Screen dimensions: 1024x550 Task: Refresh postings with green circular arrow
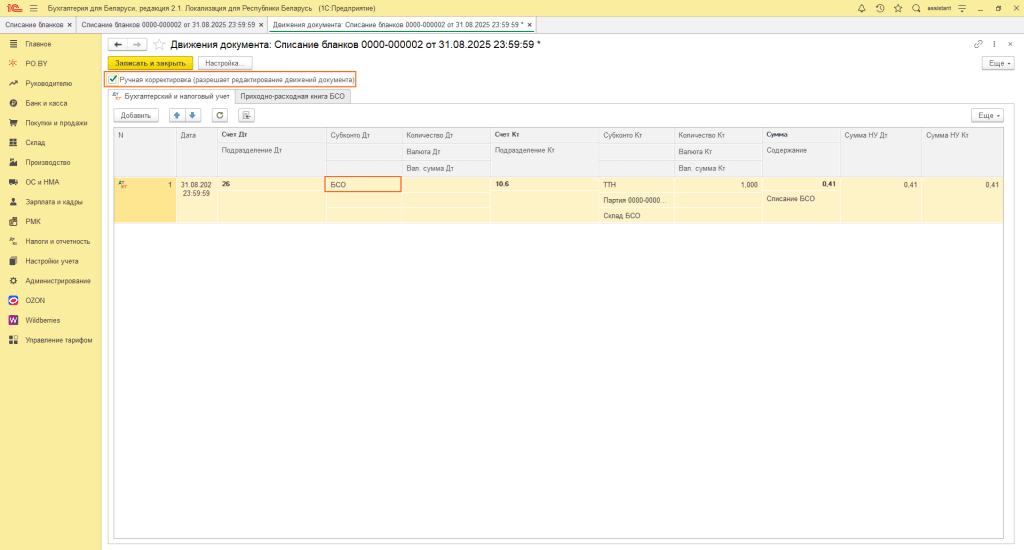click(219, 116)
